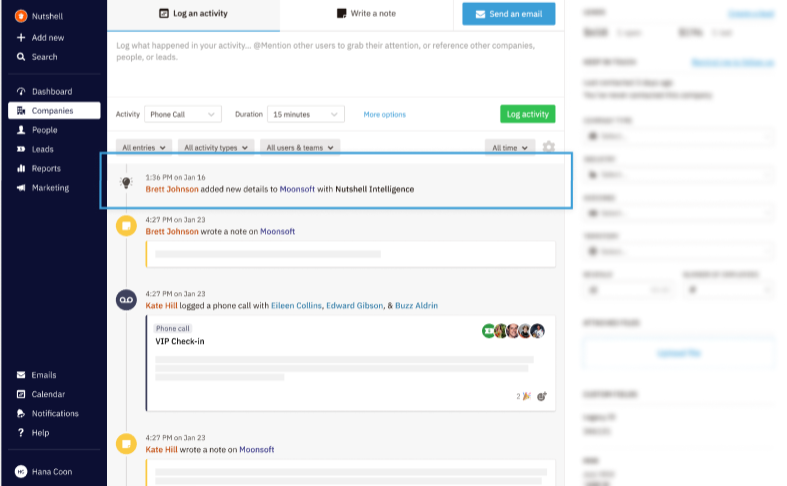
Task: Switch to the Write a note tab
Action: [366, 14]
